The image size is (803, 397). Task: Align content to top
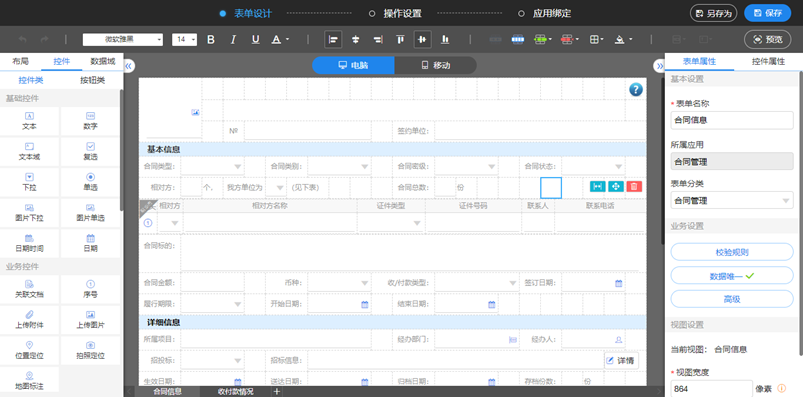pos(400,39)
